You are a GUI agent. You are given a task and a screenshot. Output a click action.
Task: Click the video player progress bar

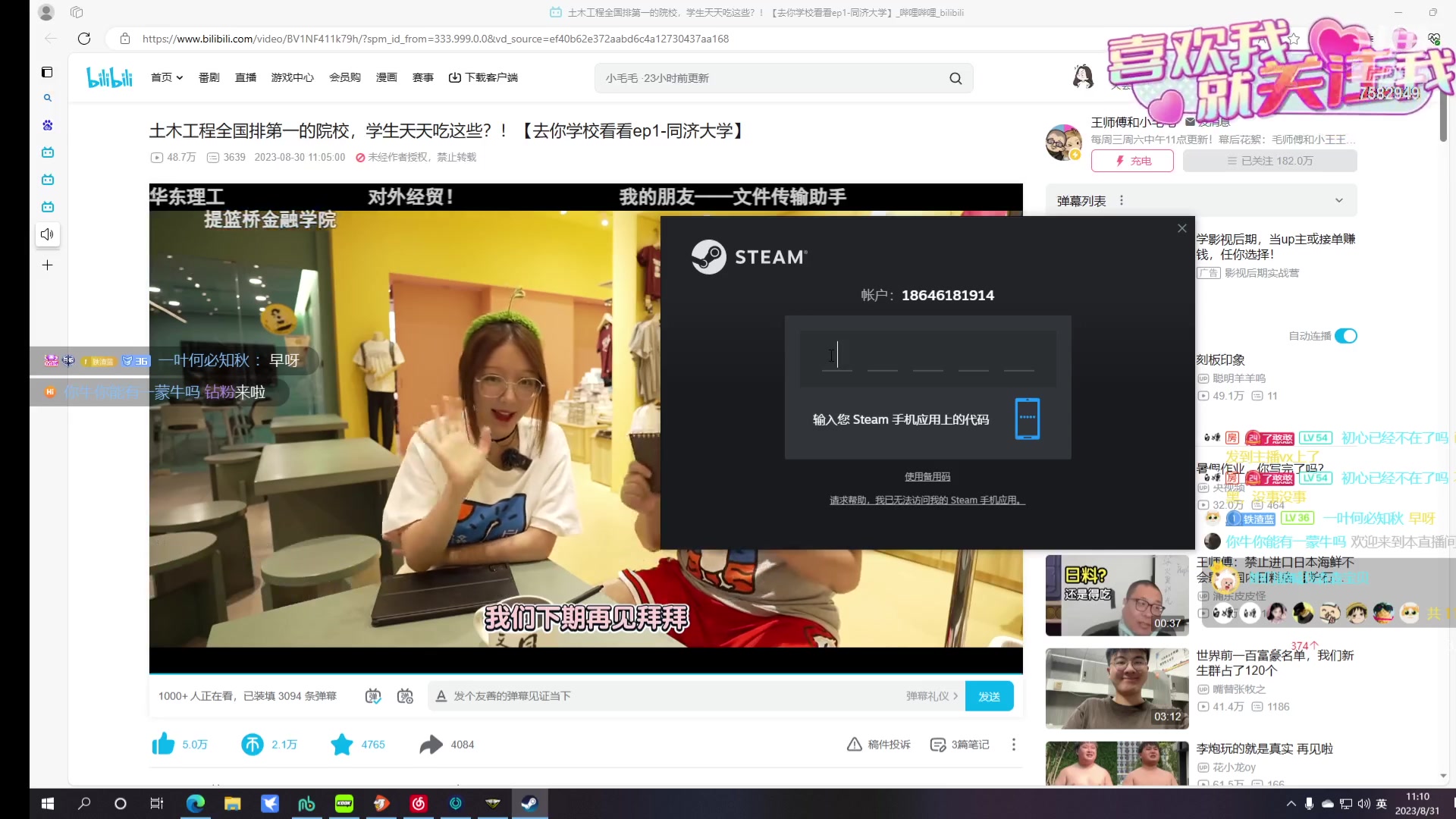585,673
